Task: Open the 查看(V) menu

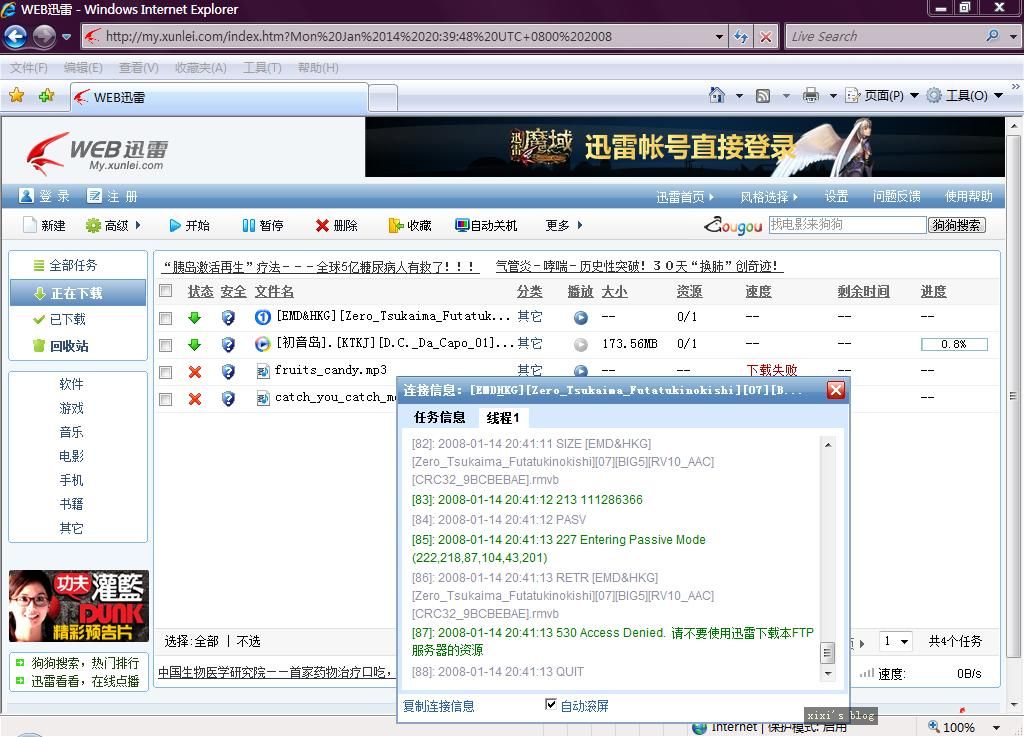Action: click(138, 68)
